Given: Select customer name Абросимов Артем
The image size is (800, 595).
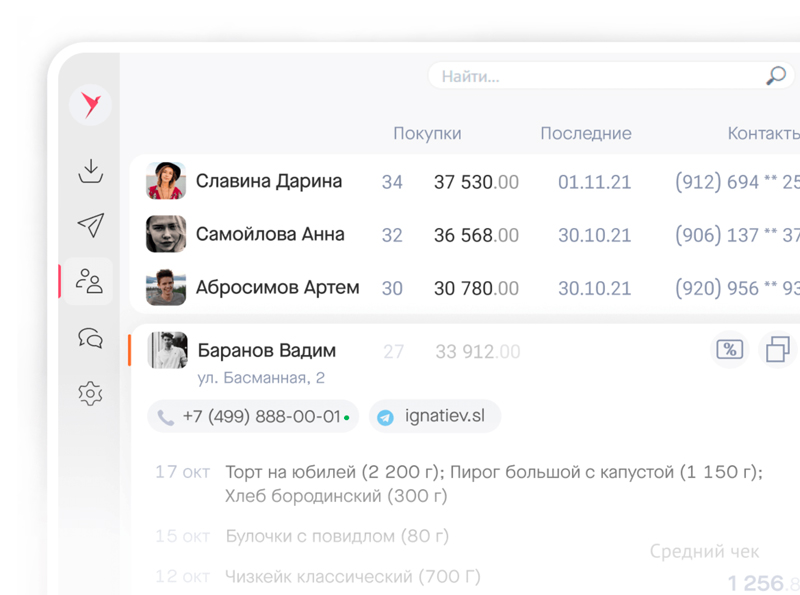Looking at the screenshot, I should [278, 287].
